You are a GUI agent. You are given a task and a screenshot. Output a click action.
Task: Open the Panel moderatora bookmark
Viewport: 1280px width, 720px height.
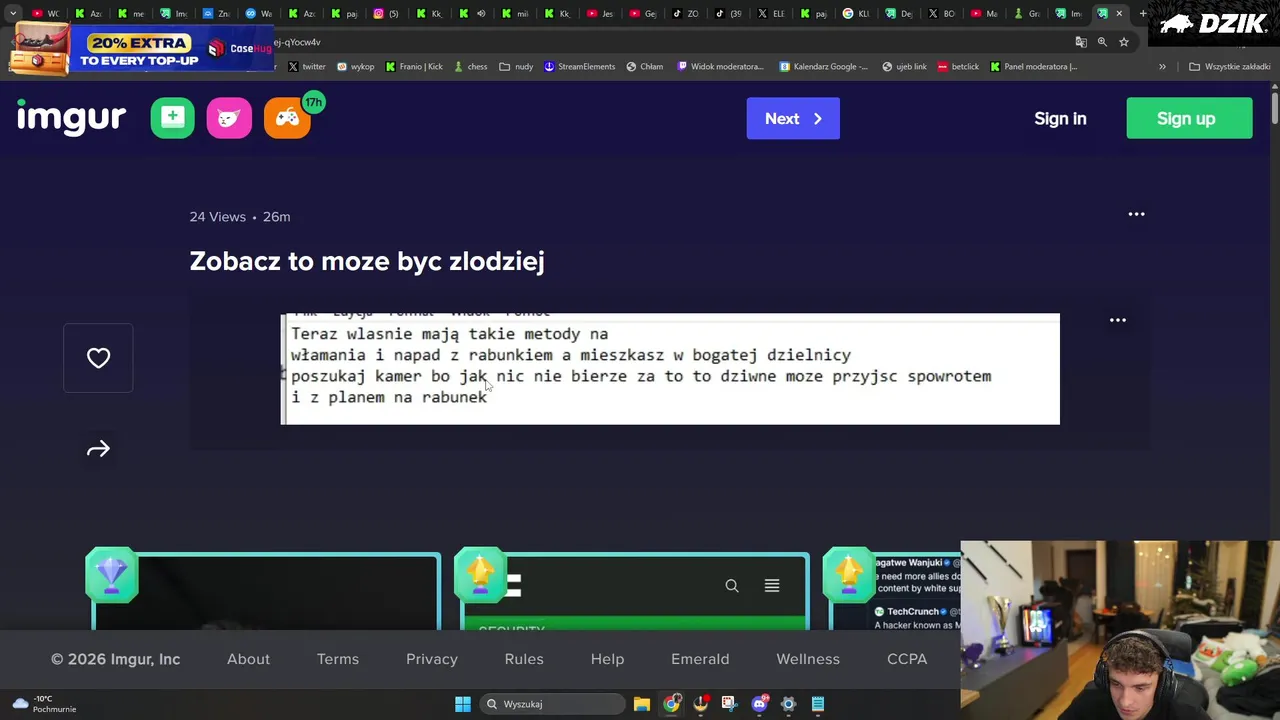(1033, 67)
